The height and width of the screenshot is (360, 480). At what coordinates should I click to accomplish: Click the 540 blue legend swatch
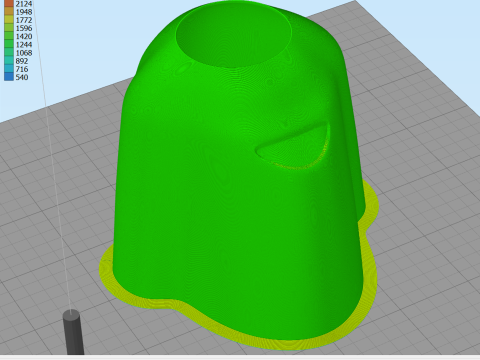coord(9,77)
